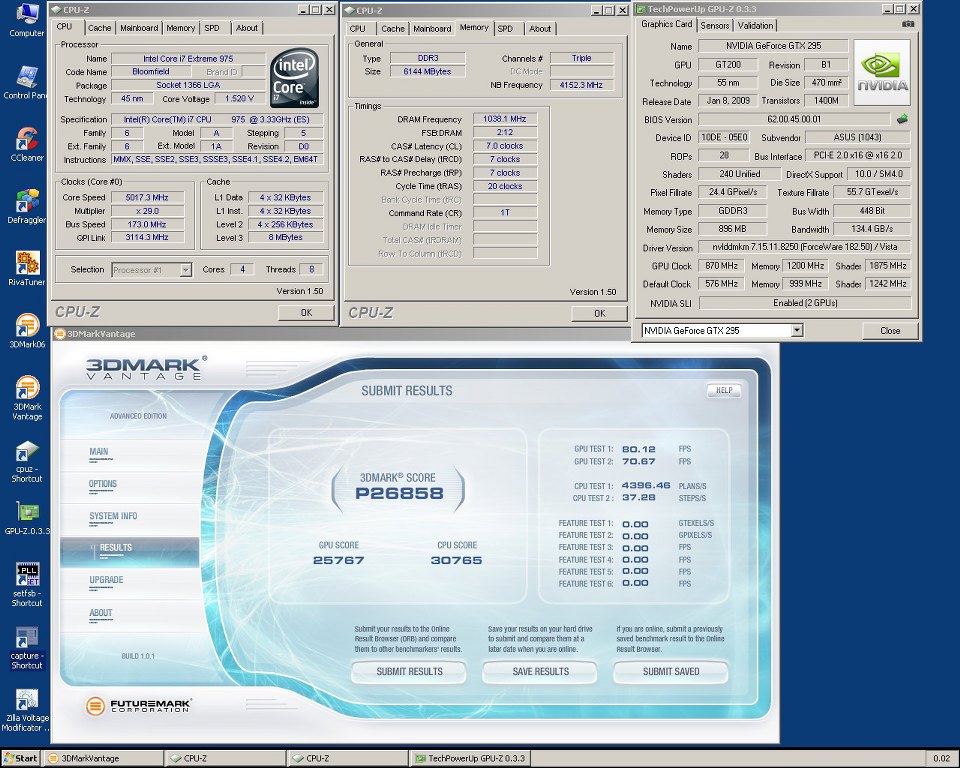This screenshot has height=768, width=960.
Task: Click the GPU-Z title bar icon
Action: [x=641, y=9]
